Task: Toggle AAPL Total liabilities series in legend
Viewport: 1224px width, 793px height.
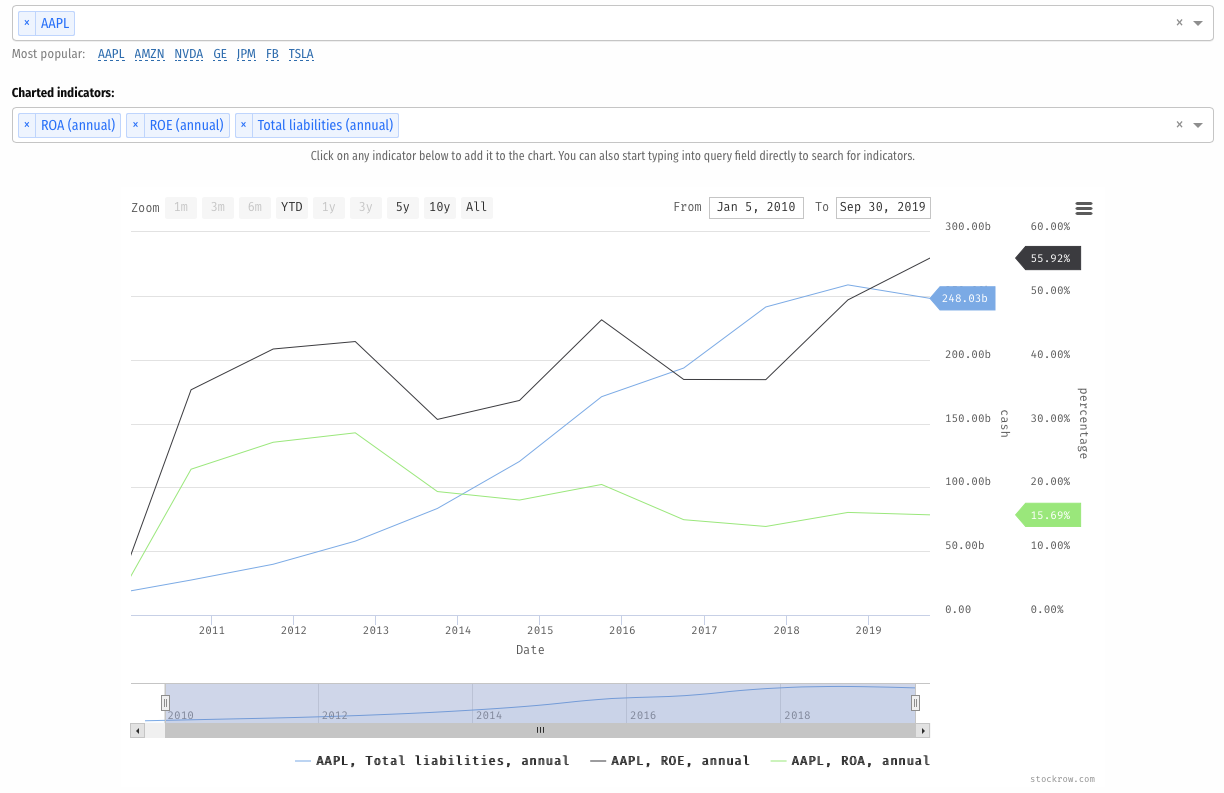Action: pyautogui.click(x=432, y=761)
